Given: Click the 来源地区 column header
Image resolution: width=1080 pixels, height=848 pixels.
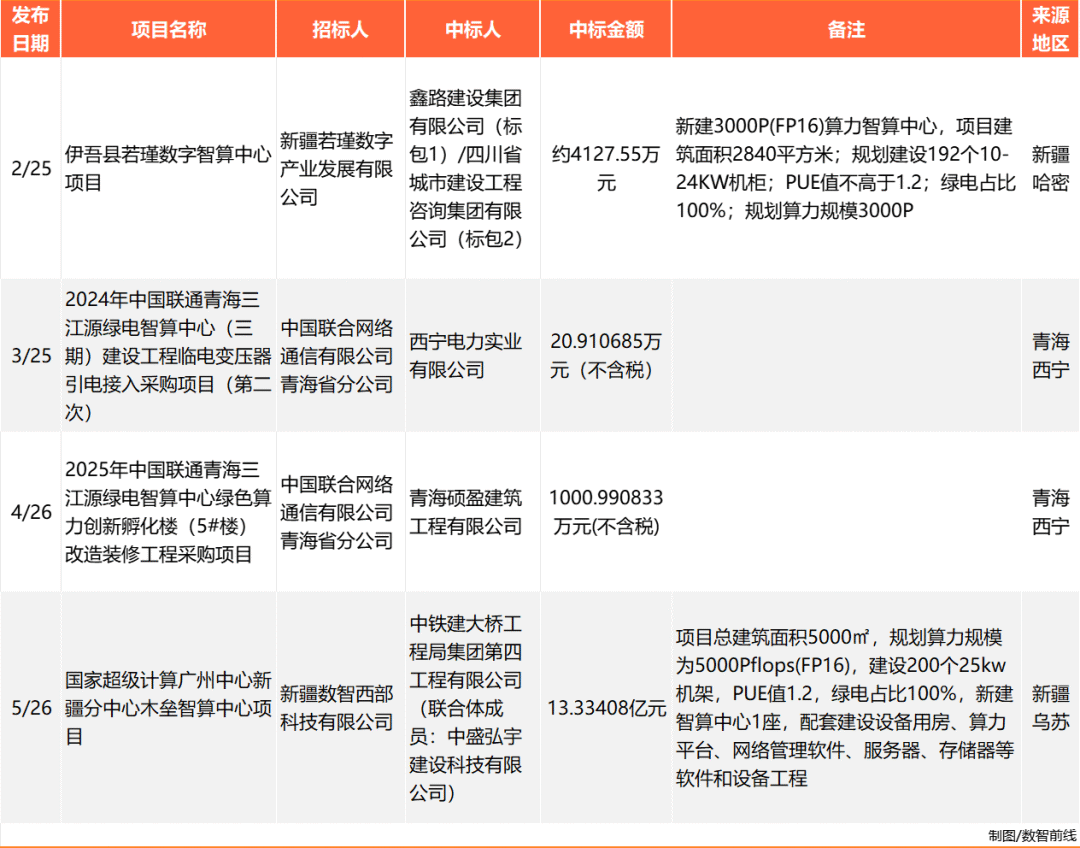Looking at the screenshot, I should [x=1050, y=30].
